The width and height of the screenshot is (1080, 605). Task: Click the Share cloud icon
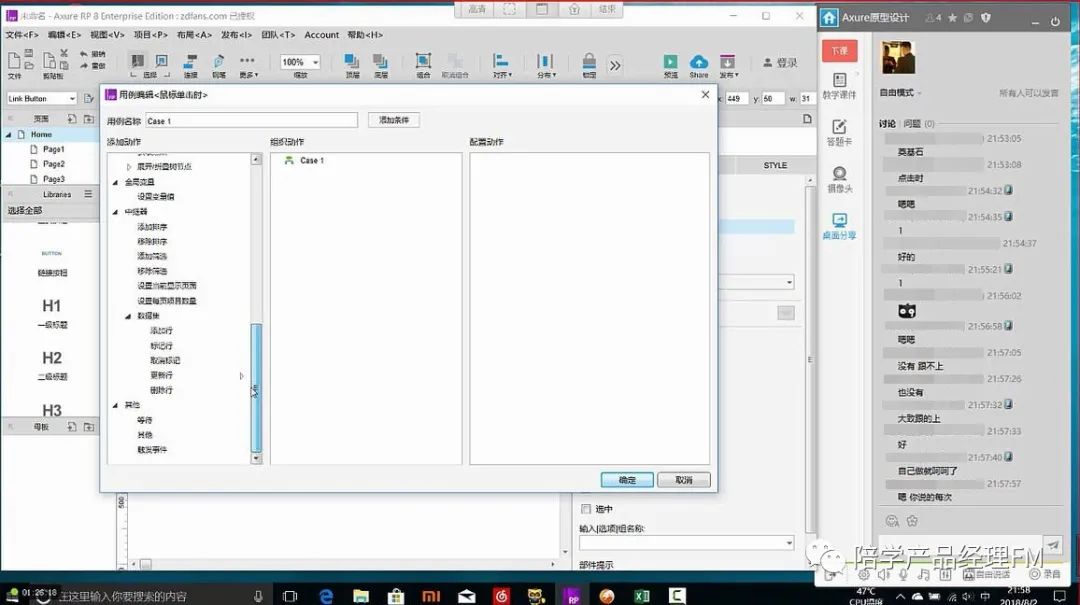[698, 62]
